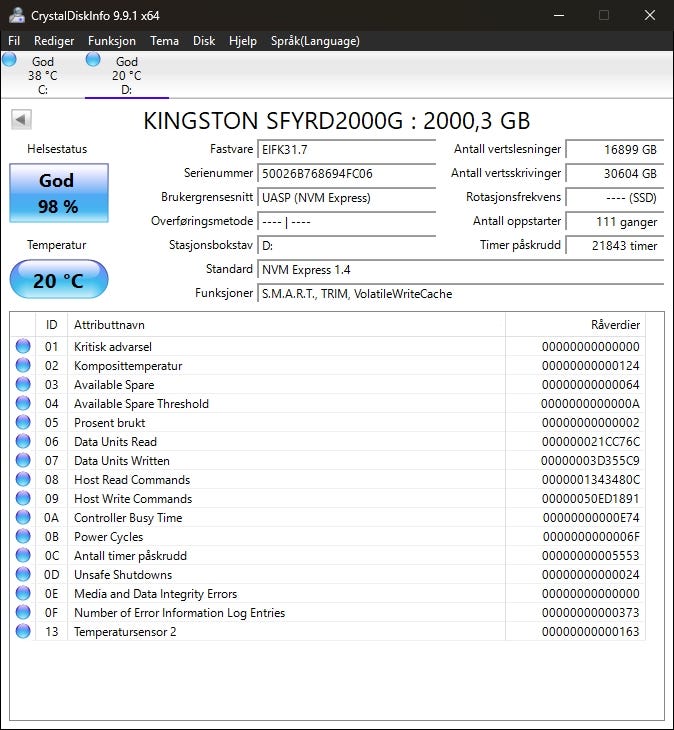Image resolution: width=674 pixels, height=730 pixels.
Task: Click raw value 0000000005553
Action: (x=591, y=555)
